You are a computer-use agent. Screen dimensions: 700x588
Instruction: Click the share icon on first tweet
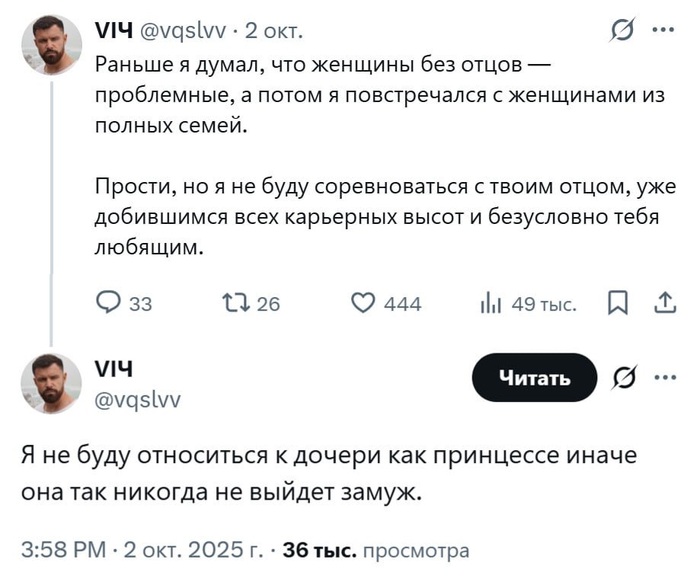tap(663, 303)
